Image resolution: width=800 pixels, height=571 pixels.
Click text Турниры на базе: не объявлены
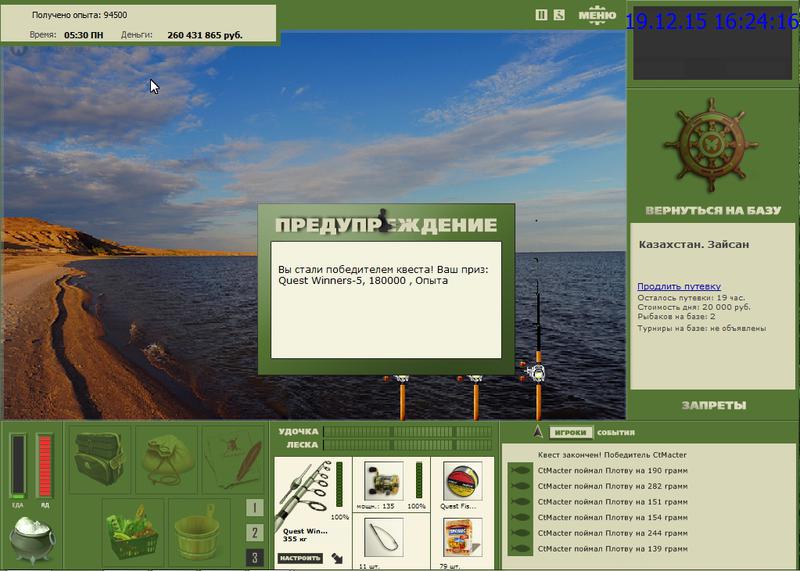pyautogui.click(x=702, y=328)
